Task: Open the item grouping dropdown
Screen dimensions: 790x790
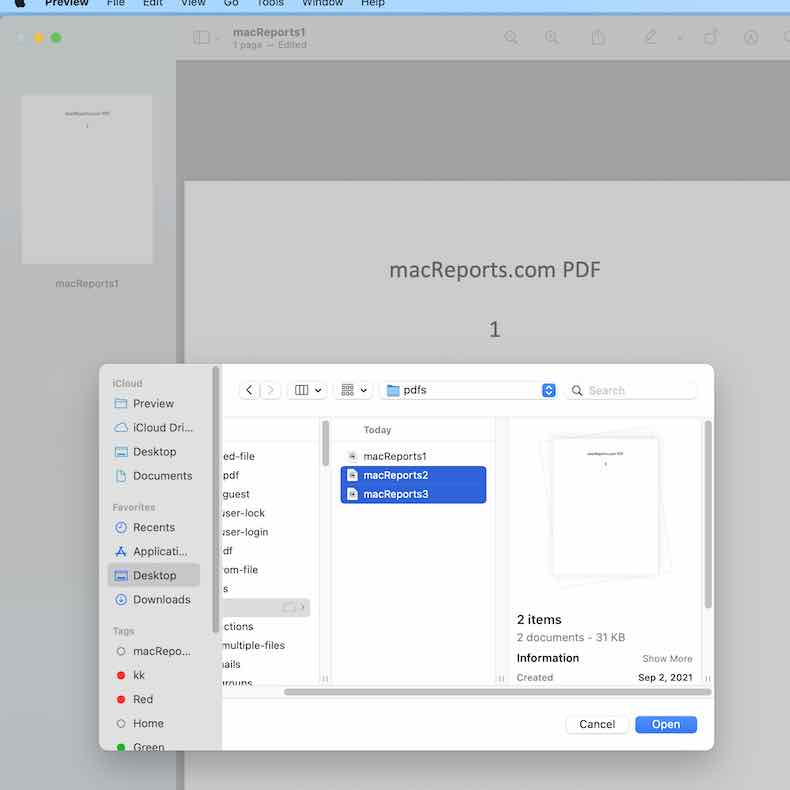Action: 354,390
